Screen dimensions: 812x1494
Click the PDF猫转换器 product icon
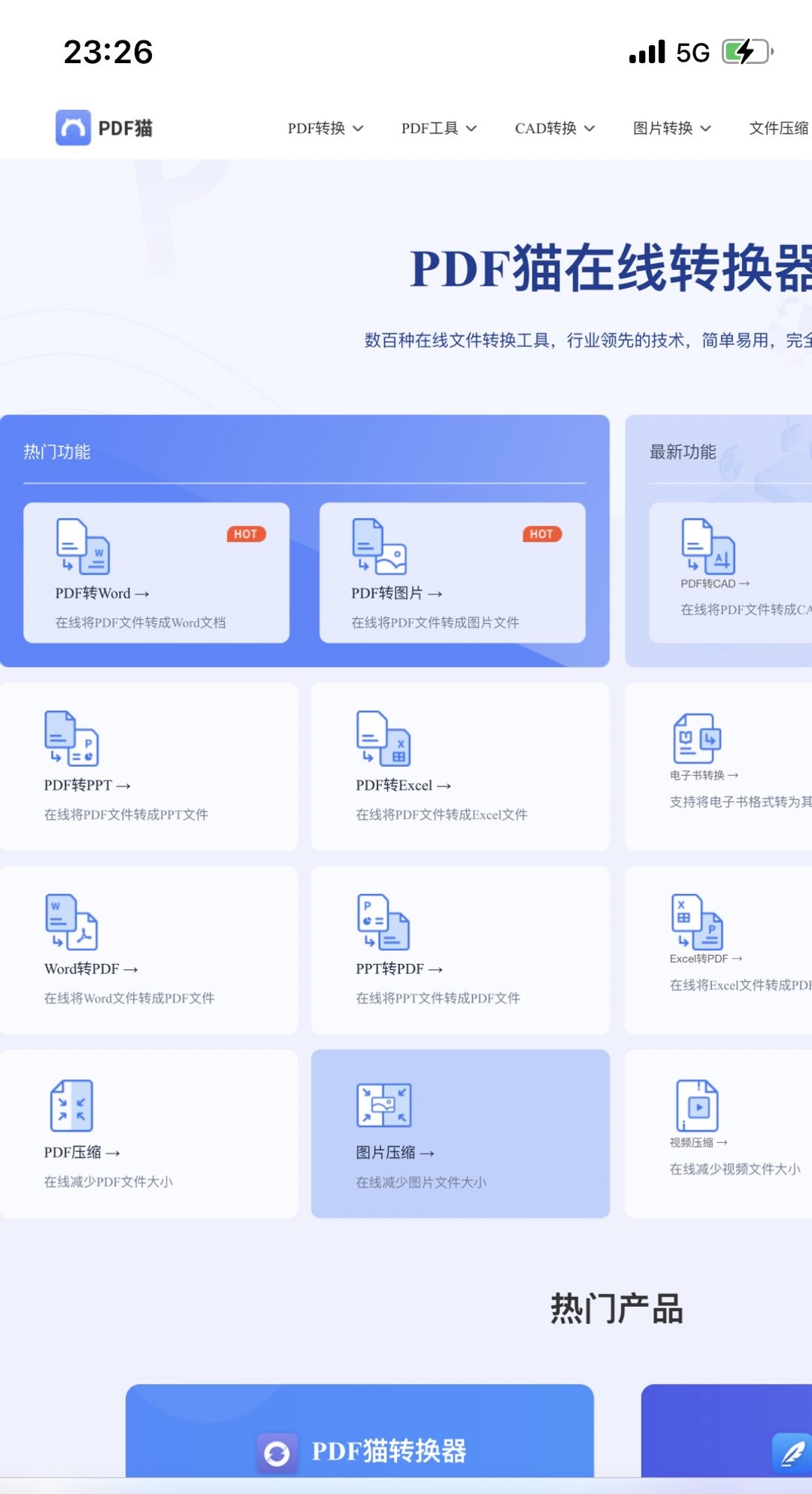[277, 1453]
